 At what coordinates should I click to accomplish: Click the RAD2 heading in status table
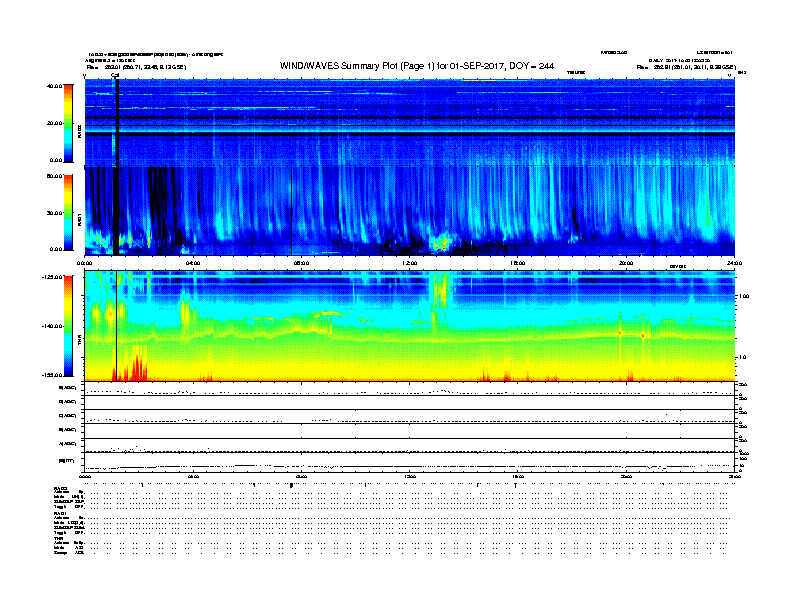pyautogui.click(x=60, y=489)
